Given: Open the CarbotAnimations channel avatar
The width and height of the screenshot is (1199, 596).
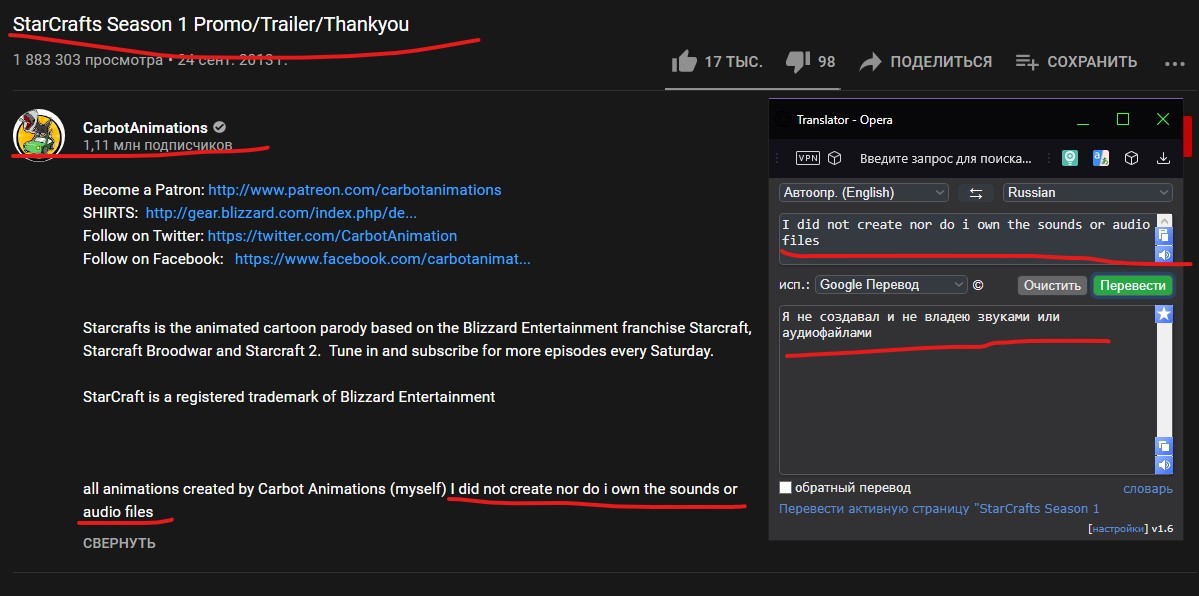Looking at the screenshot, I should pyautogui.click(x=39, y=135).
